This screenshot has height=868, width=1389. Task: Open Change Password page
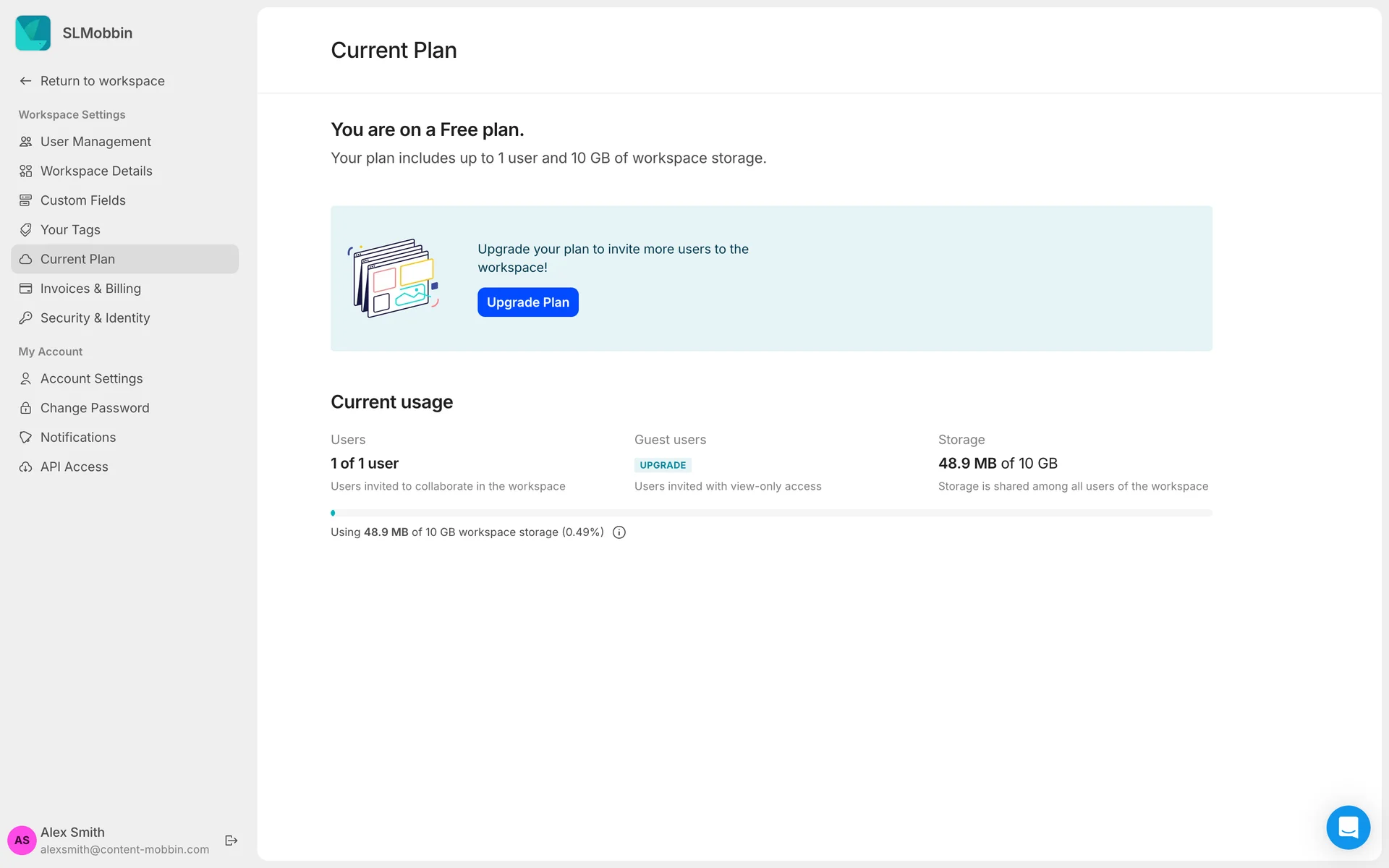click(x=95, y=408)
